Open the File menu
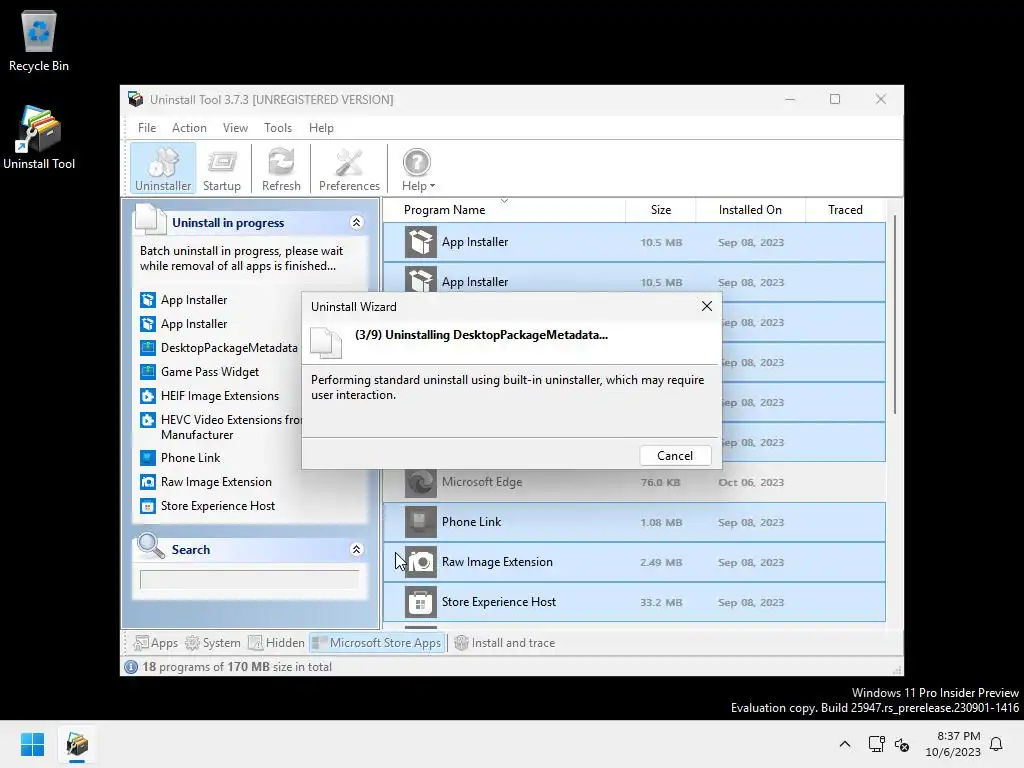1024x768 pixels. [147, 128]
